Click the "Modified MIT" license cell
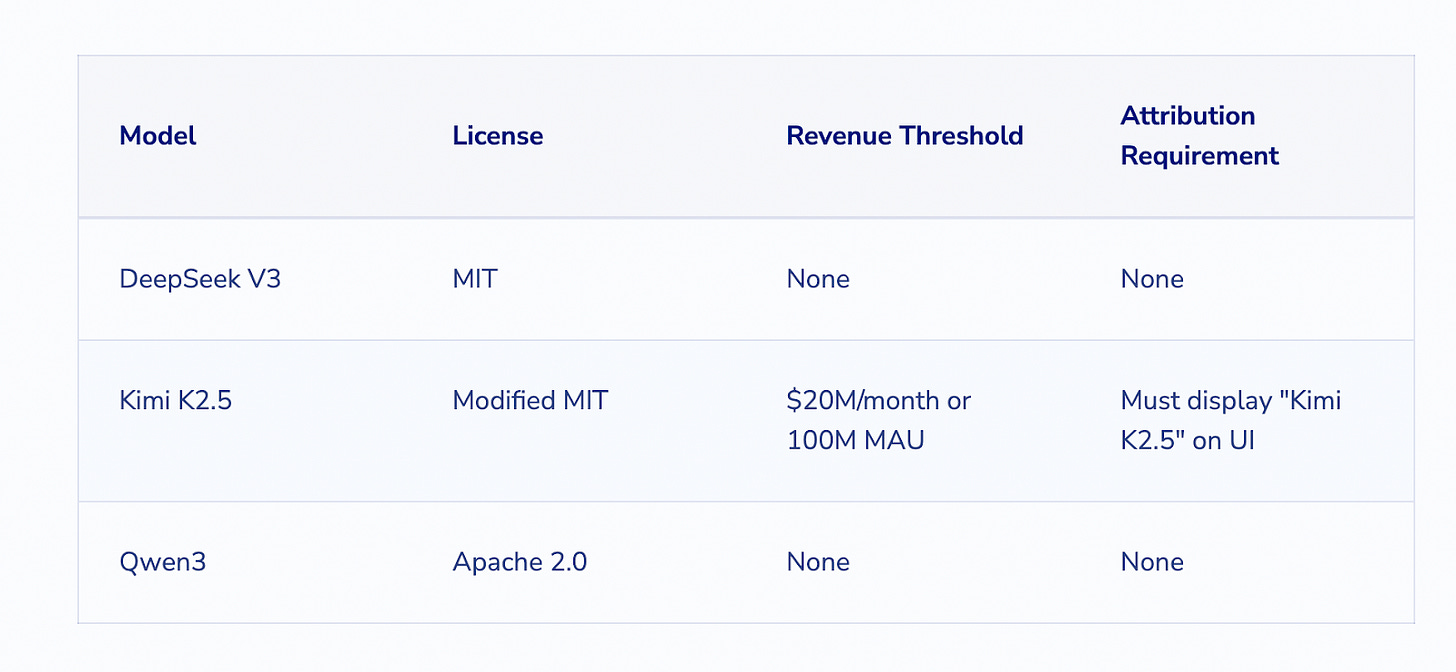 [530, 401]
